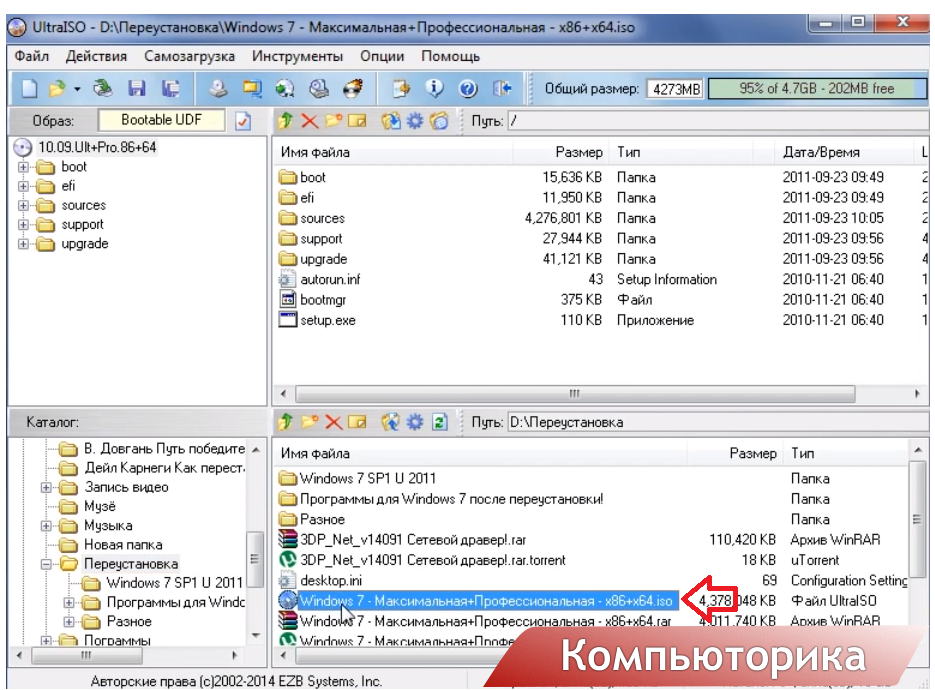
Task: Click the Open file folder icon
Action: 56,89
